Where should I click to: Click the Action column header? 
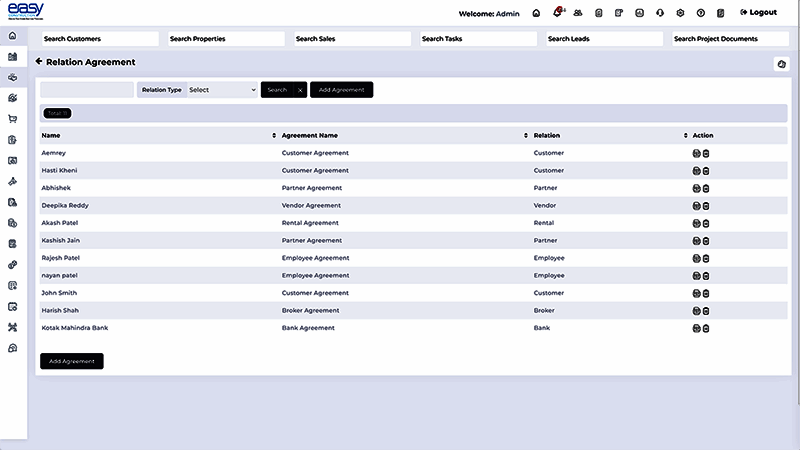(703, 135)
